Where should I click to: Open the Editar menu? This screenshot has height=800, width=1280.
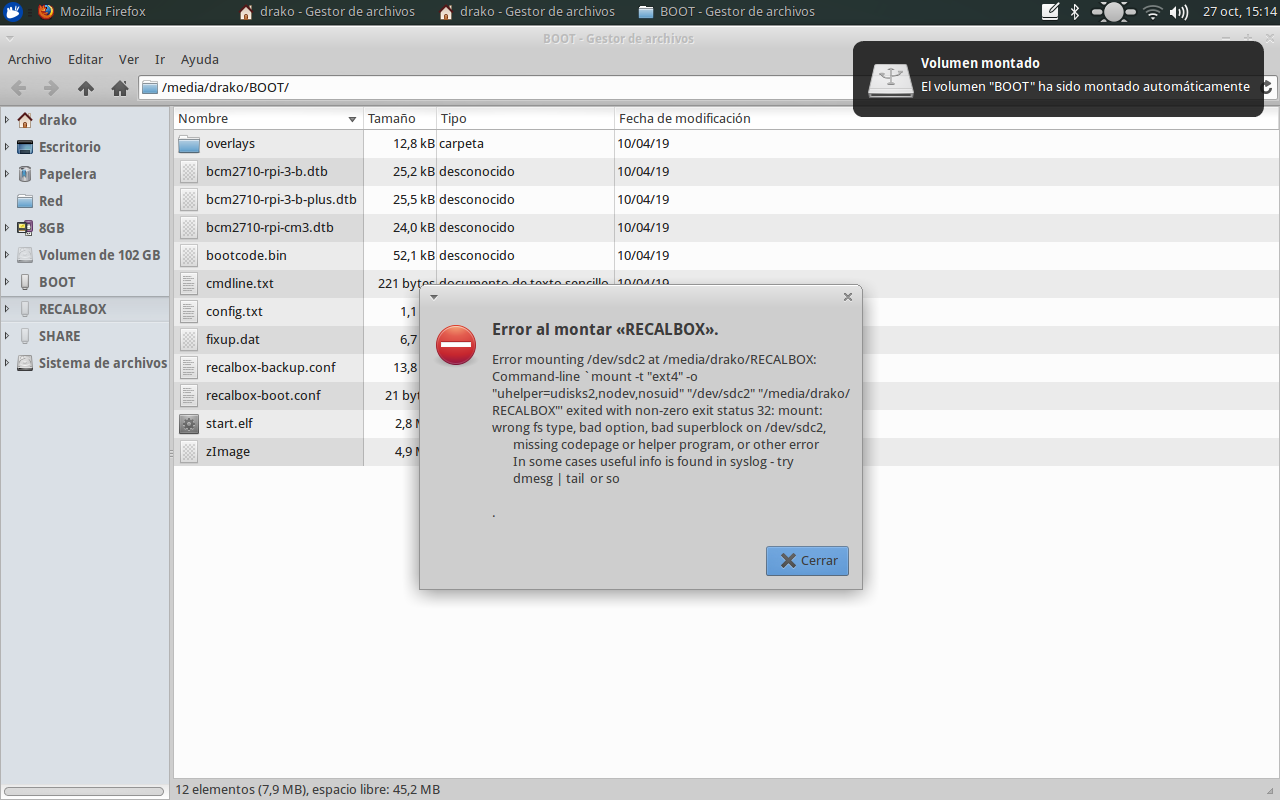[85, 60]
